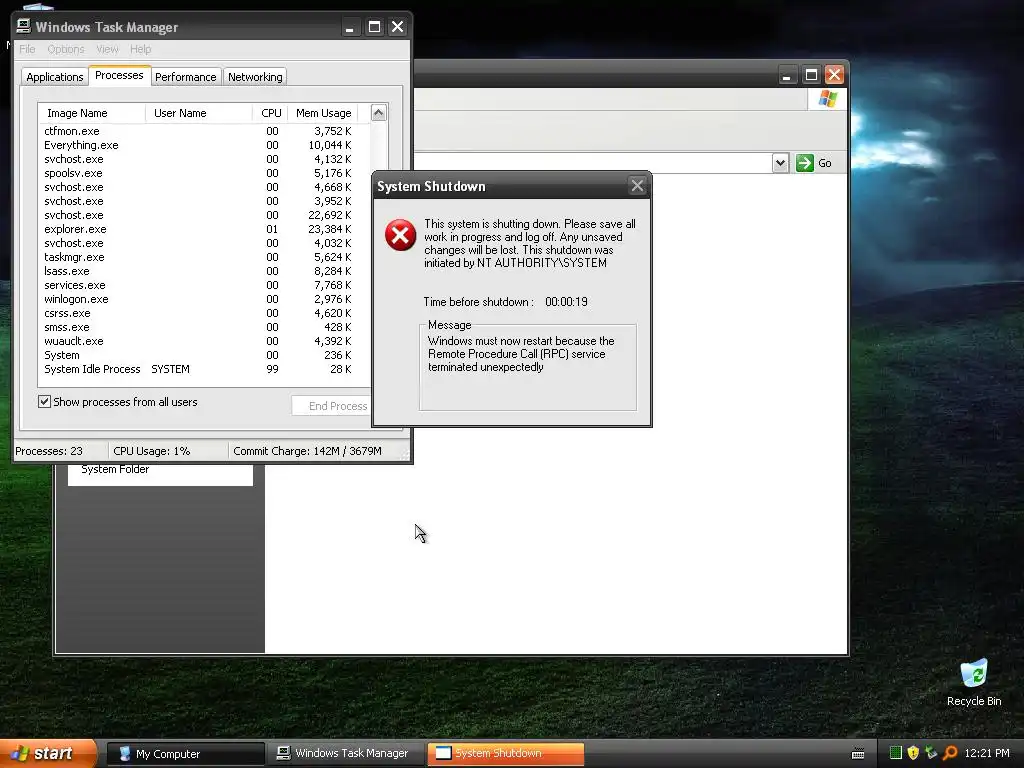The height and width of the screenshot is (768, 1024).
Task: Click the System Shutdown taskbar button
Action: point(505,754)
